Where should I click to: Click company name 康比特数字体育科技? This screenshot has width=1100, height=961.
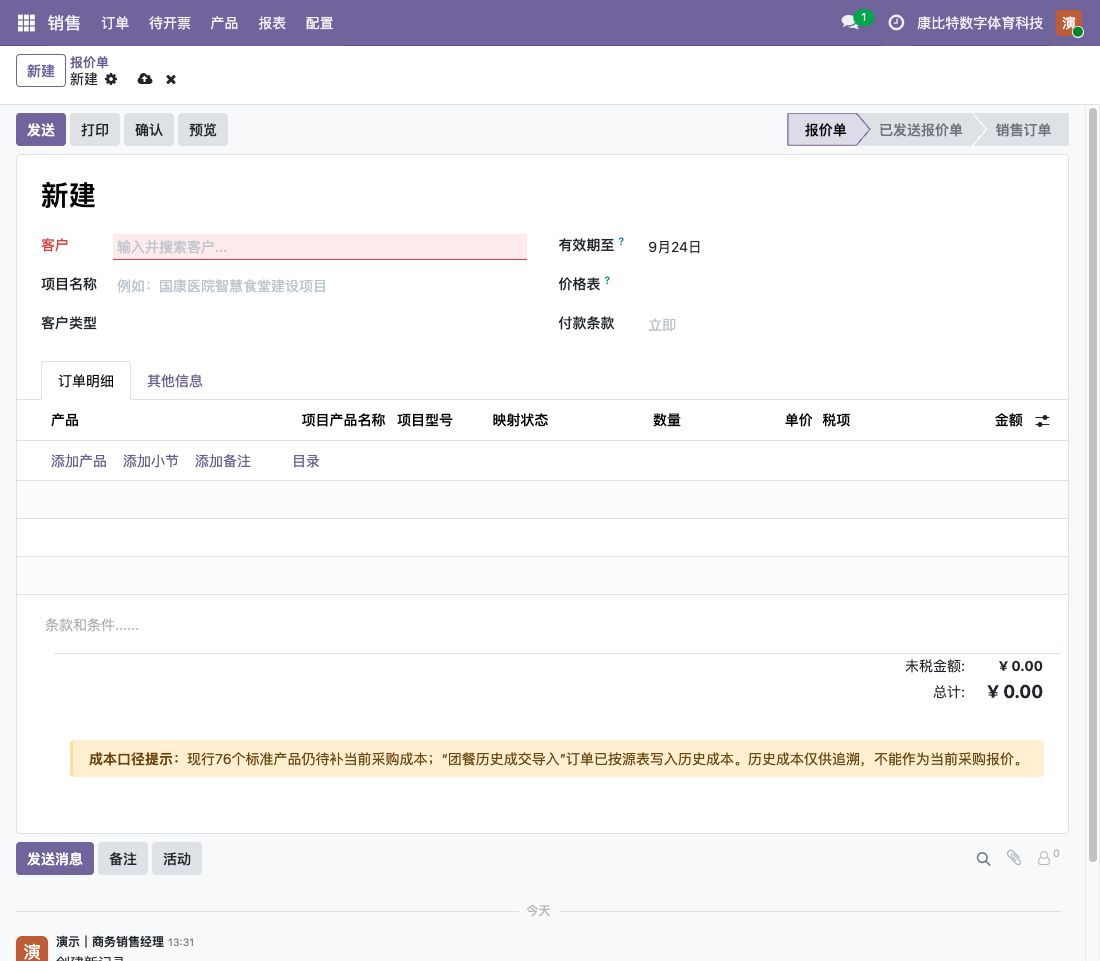pyautogui.click(x=979, y=23)
